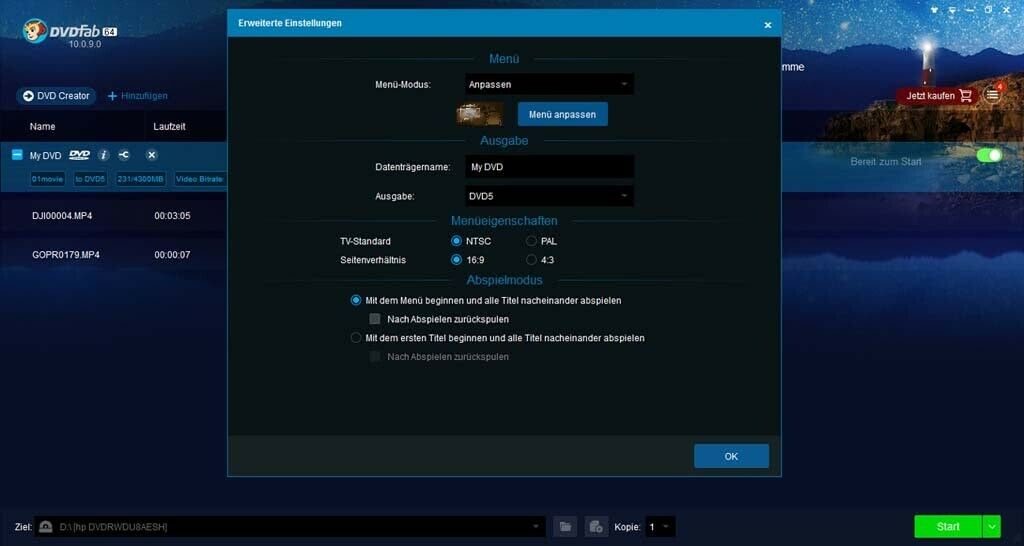Collapse the My DVD task with minus icon
The height and width of the screenshot is (546, 1024).
(x=18, y=155)
